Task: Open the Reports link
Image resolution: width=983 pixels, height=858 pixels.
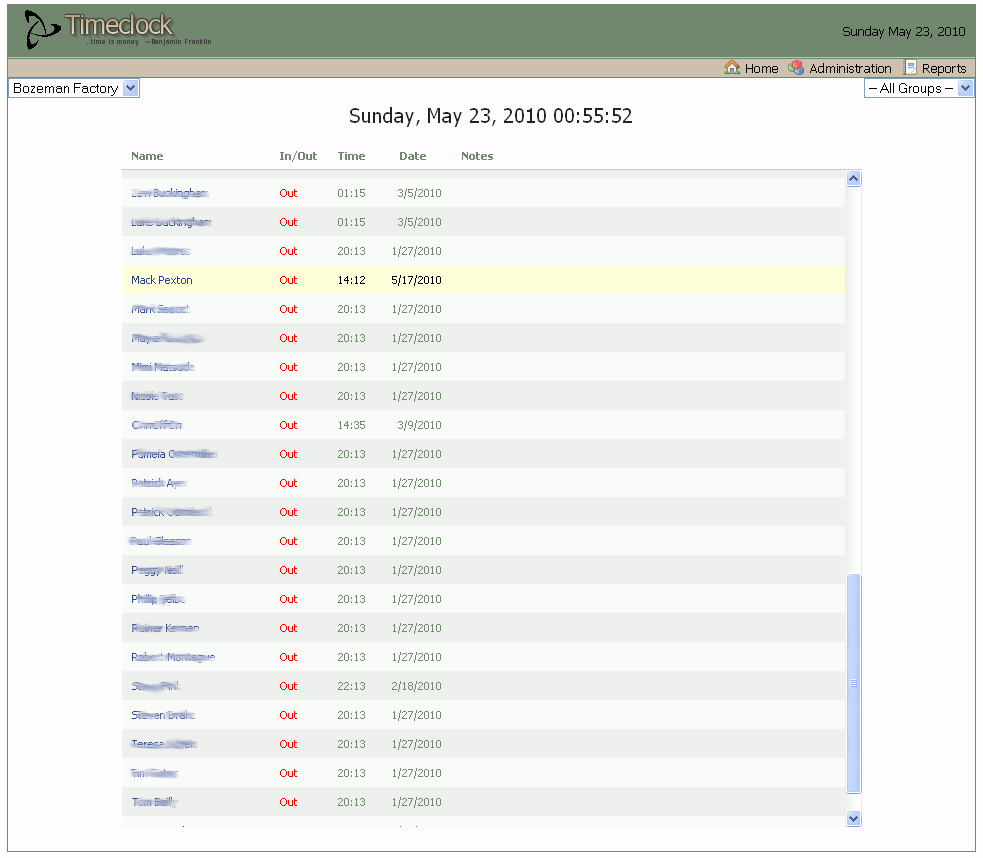Action: [944, 68]
